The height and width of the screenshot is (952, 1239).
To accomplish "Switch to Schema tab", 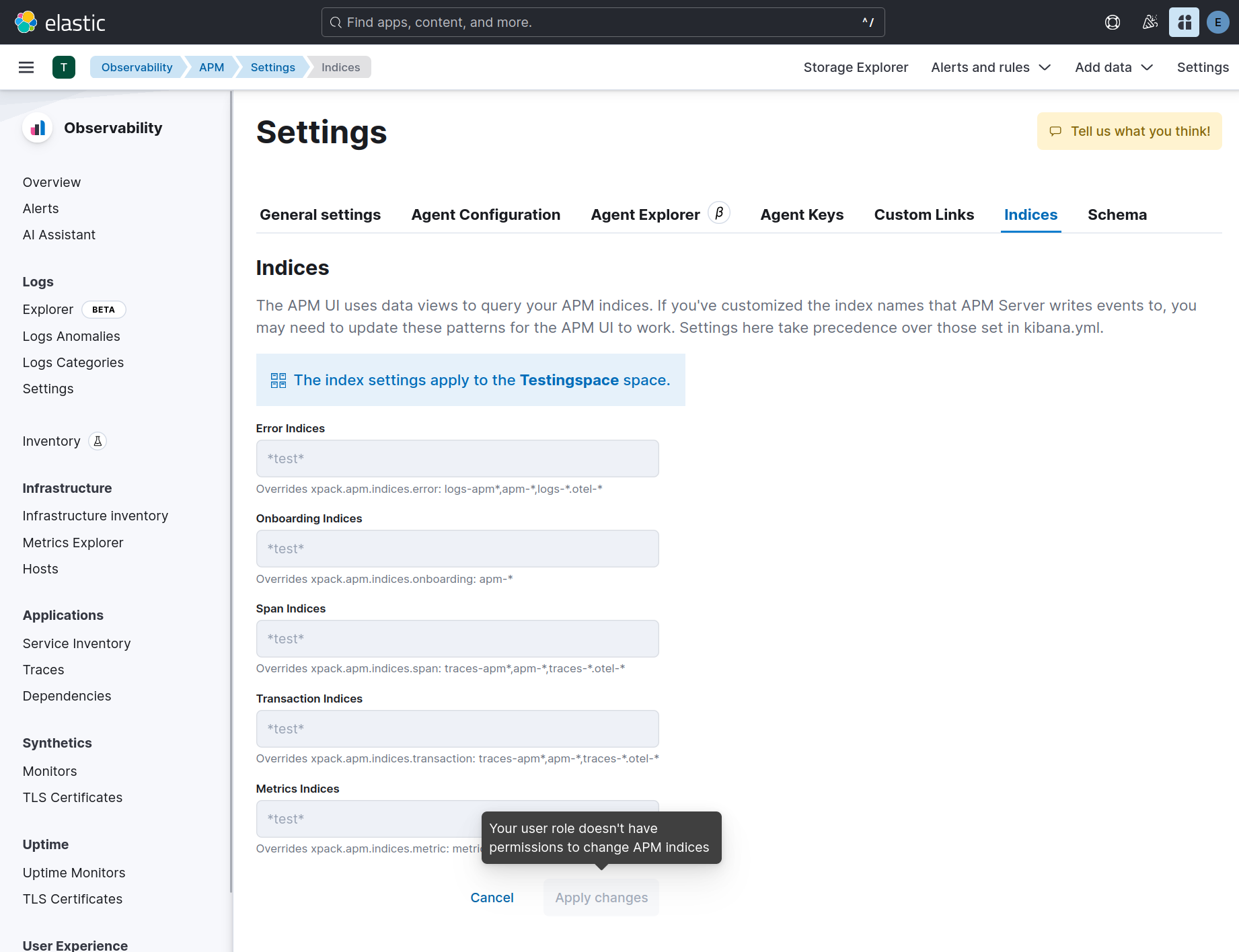I will point(1117,214).
